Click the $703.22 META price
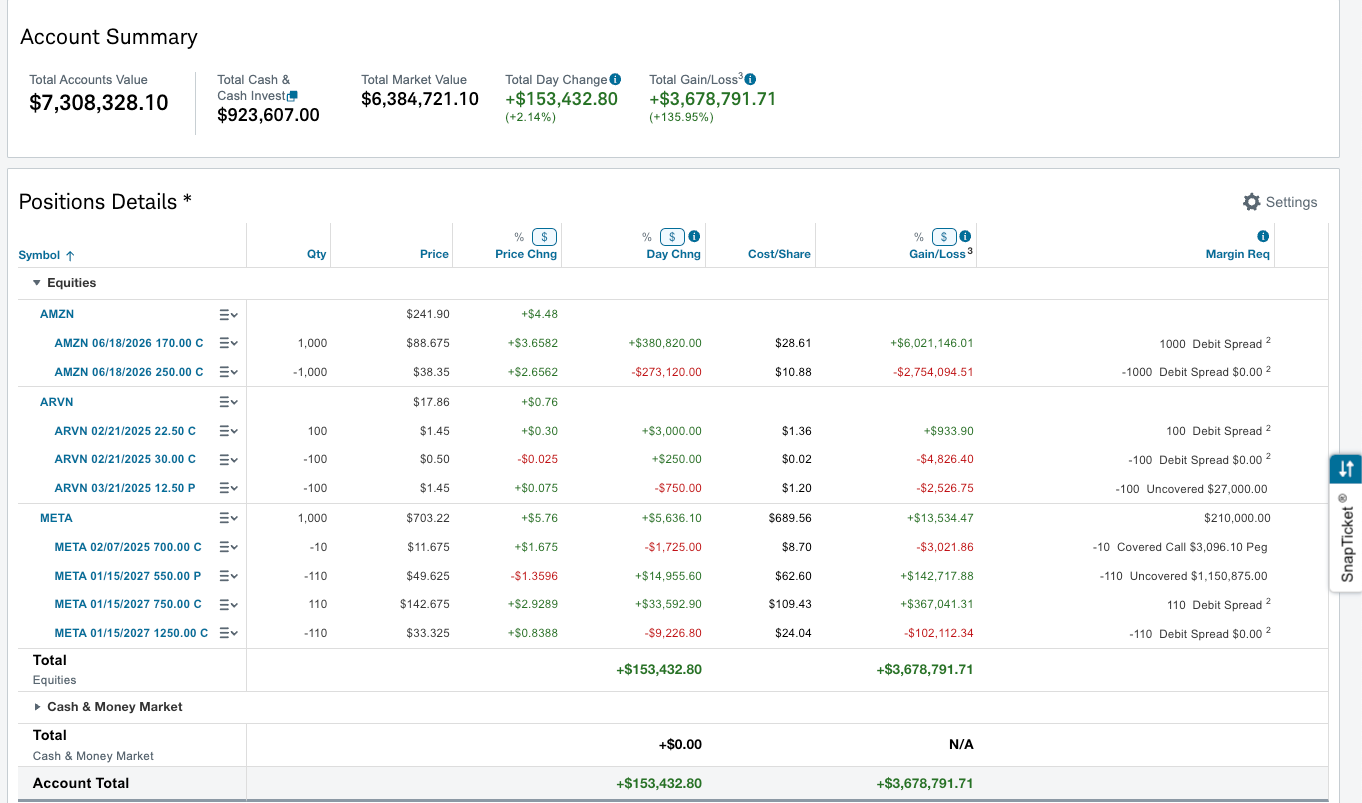 click(x=428, y=518)
